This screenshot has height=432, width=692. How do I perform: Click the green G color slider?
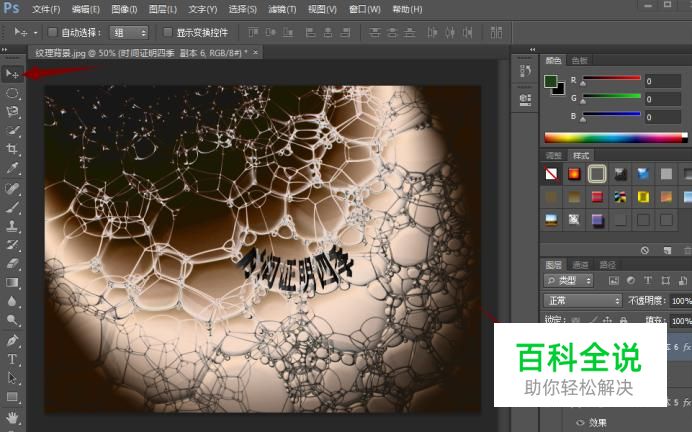(x=612, y=96)
